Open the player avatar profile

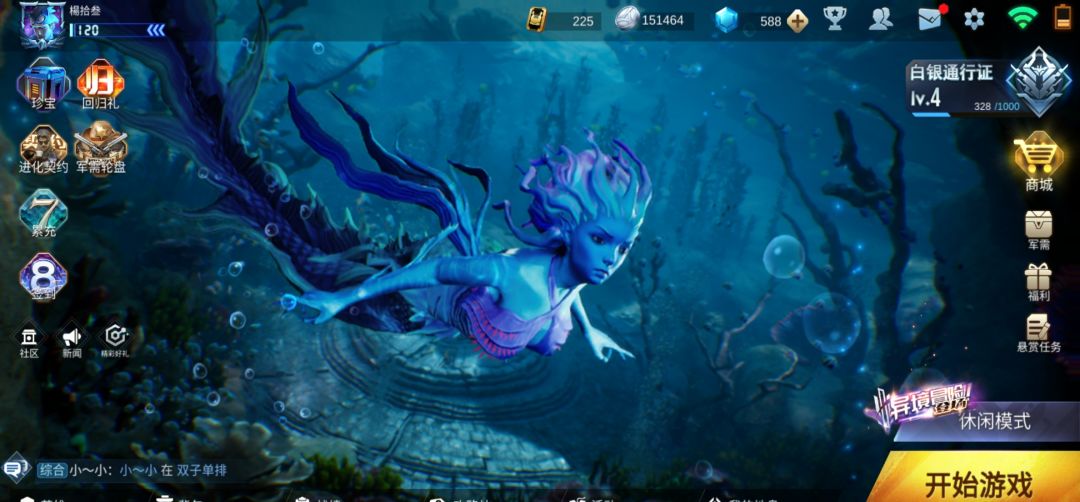(43, 25)
